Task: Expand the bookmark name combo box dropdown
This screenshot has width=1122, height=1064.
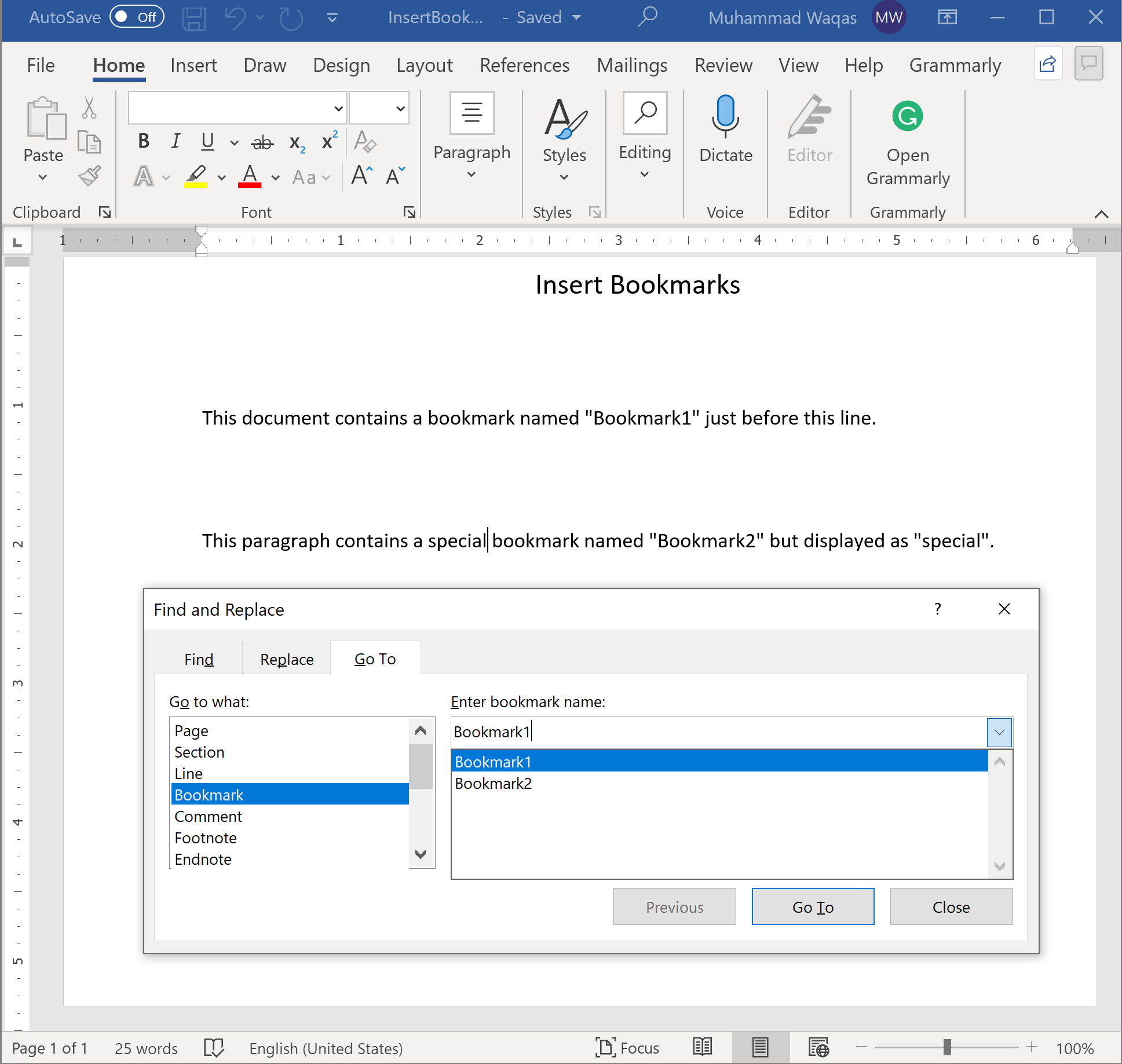Action: 999,732
